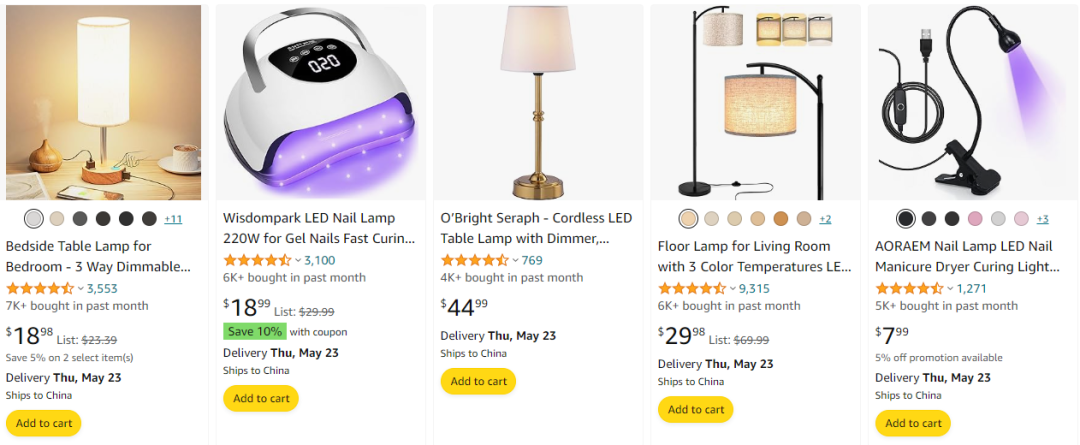Choose orange-brown swatch for Floor Lamp
Image resolution: width=1080 pixels, height=445 pixels.
(781, 218)
